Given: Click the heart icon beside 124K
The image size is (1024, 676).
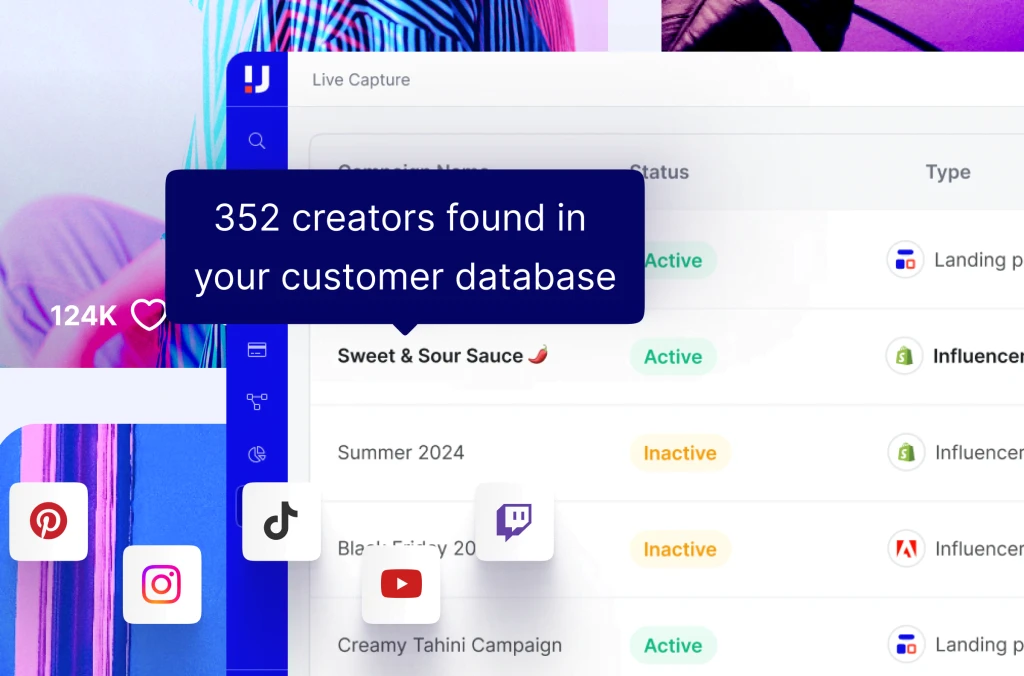Looking at the screenshot, I should (x=149, y=315).
